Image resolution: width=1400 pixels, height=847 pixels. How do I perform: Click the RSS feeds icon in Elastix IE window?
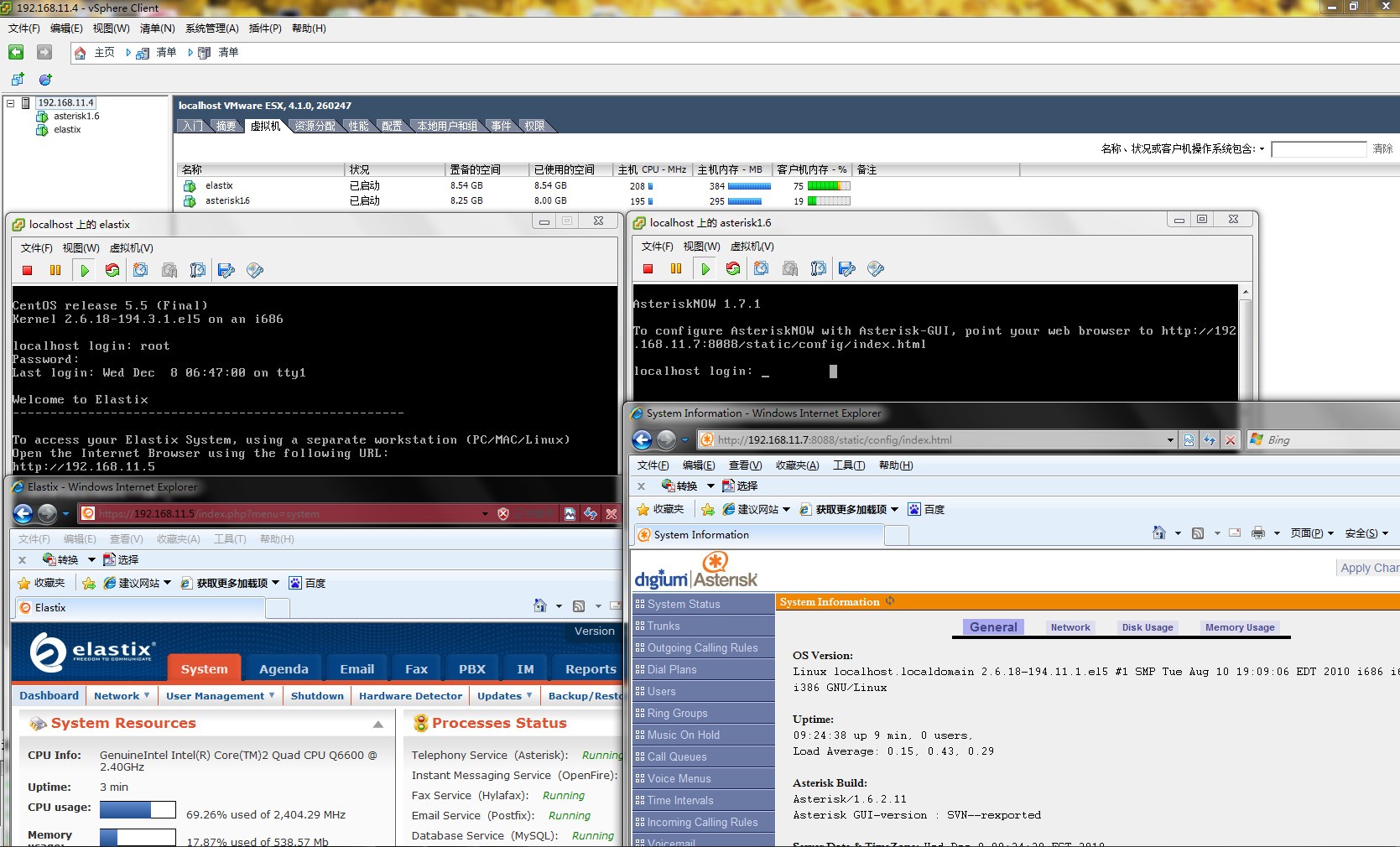coord(579,606)
